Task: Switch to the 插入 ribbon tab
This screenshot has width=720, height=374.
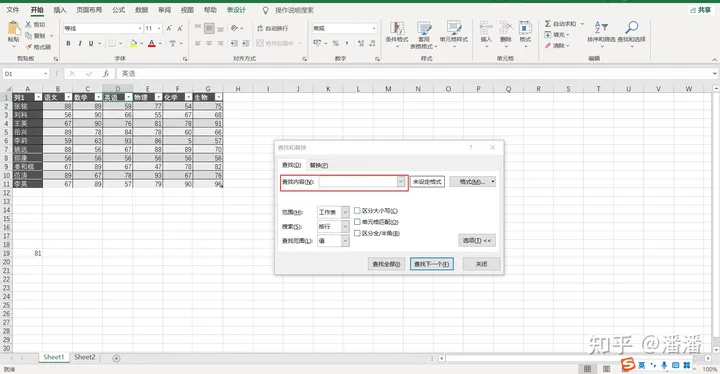Action: pyautogui.click(x=60, y=10)
